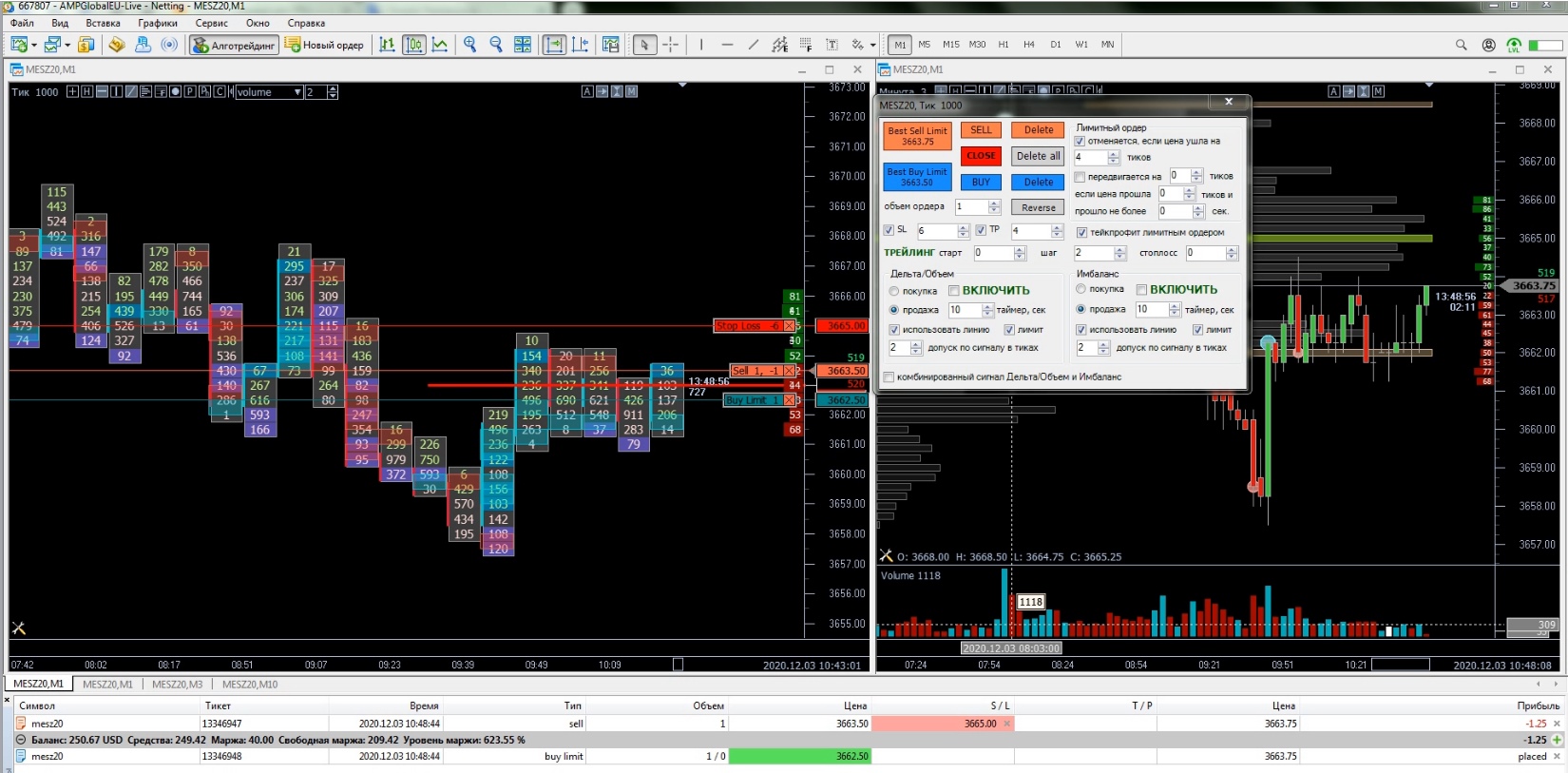Screen dimensions: 1568x773
Task: Click the new chart toolbar icon
Action: [19, 45]
